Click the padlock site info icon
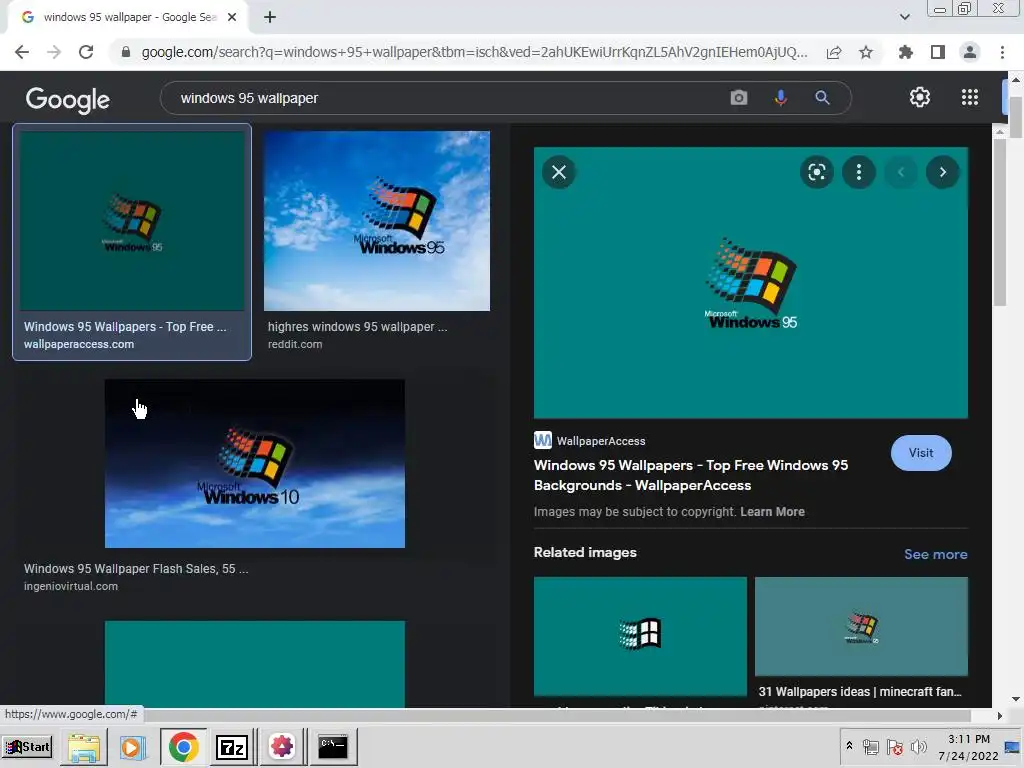The height and width of the screenshot is (768, 1024). tap(126, 52)
